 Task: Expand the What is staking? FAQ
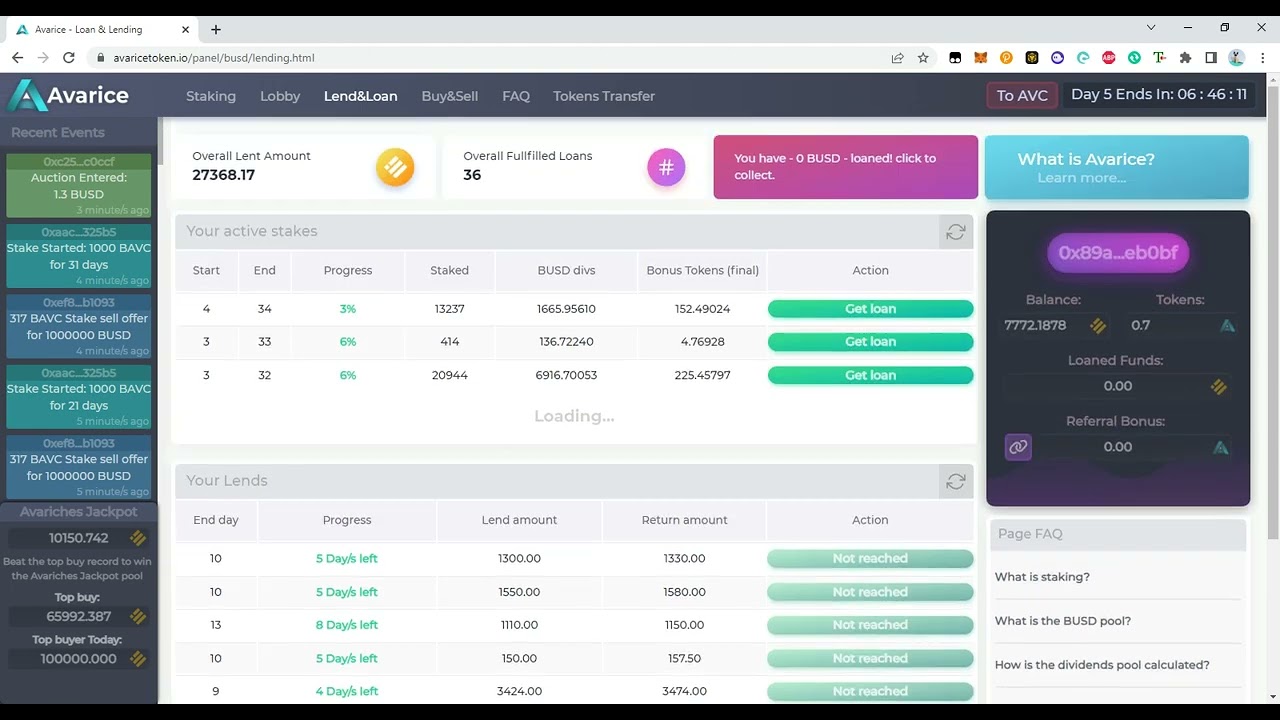pos(1042,577)
